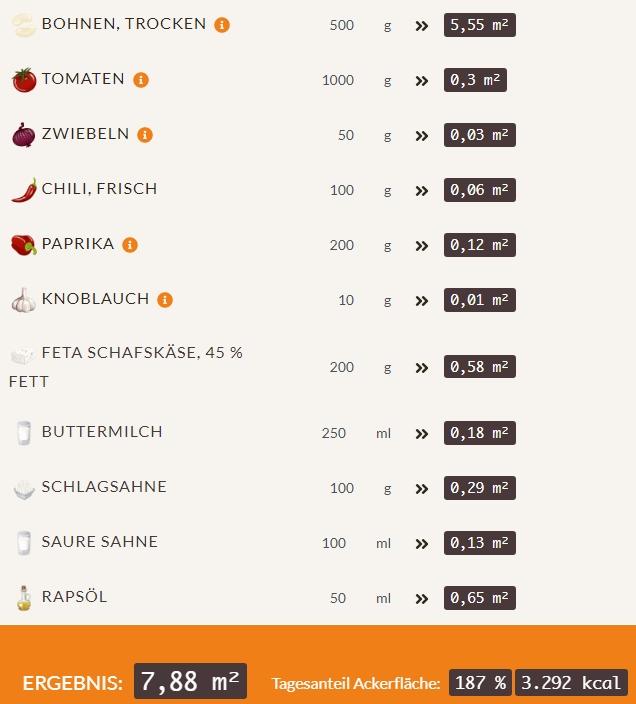
Task: Click the feta cheese icon
Action: (24, 355)
